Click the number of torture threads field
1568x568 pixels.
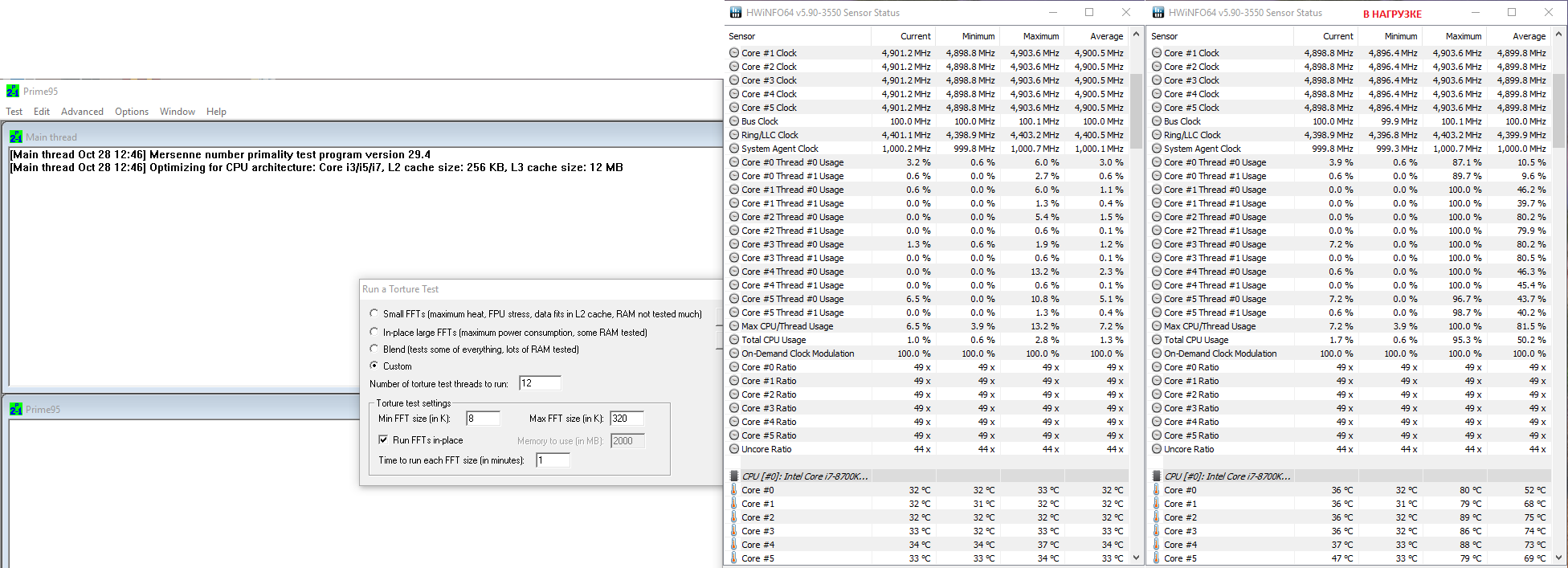pyautogui.click(x=540, y=383)
